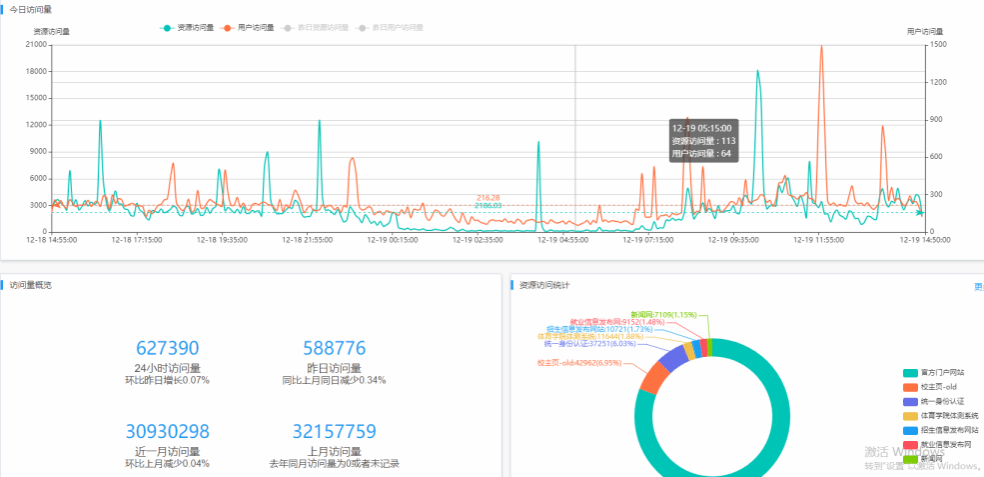The width and height of the screenshot is (984, 477).
Task: Toggle the 用户访问量 series in line chart legend
Action: coord(248,28)
